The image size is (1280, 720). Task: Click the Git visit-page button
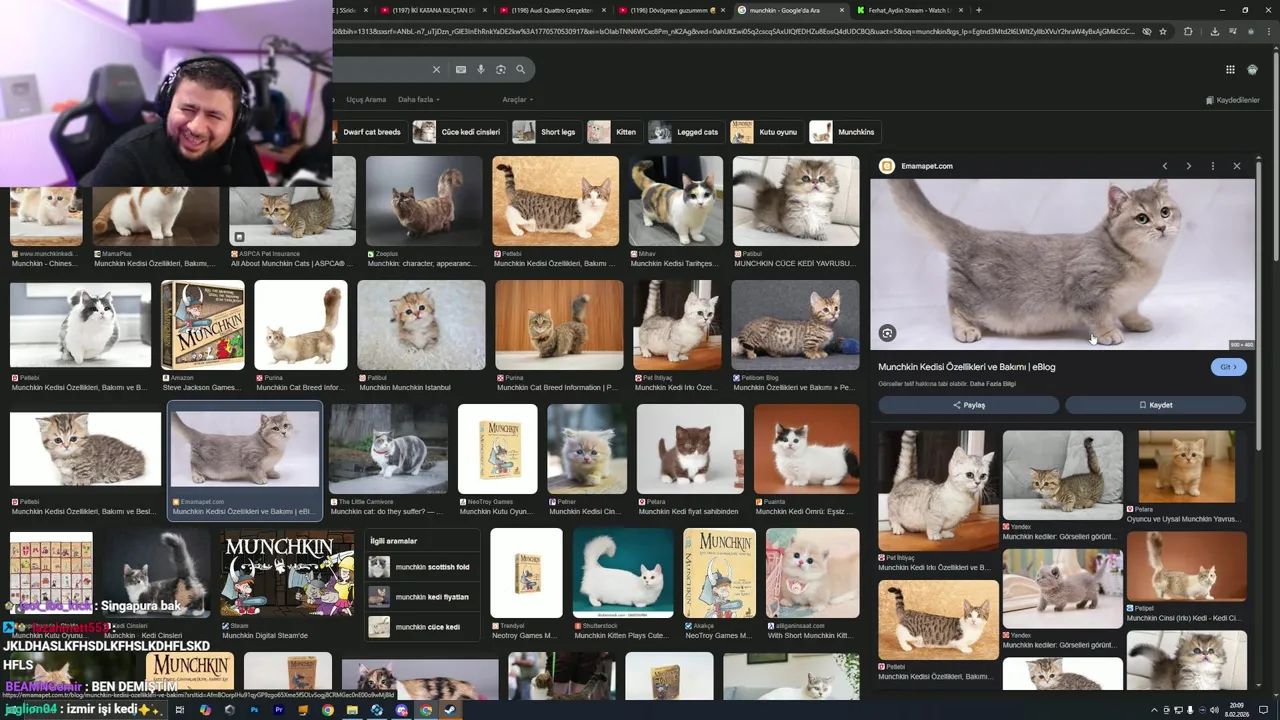(x=1228, y=367)
